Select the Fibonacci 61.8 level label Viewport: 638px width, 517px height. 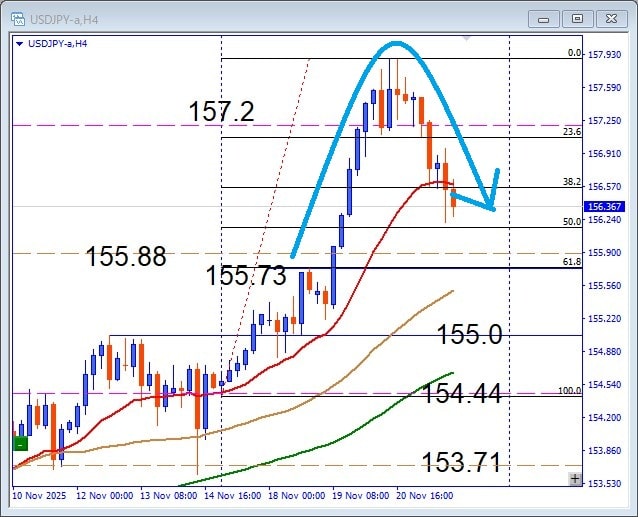tap(572, 261)
